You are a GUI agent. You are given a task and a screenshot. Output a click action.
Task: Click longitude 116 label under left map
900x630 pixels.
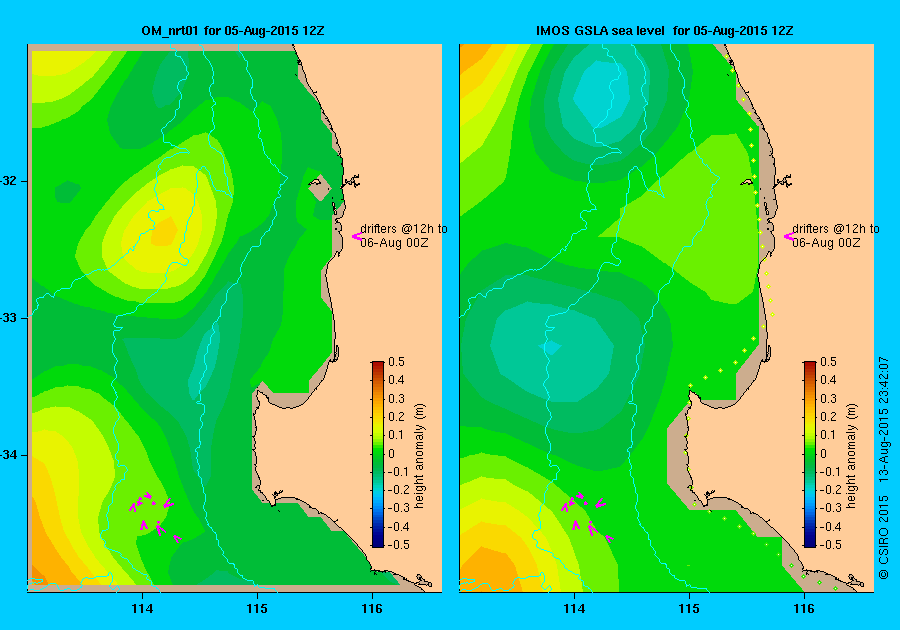[372, 609]
